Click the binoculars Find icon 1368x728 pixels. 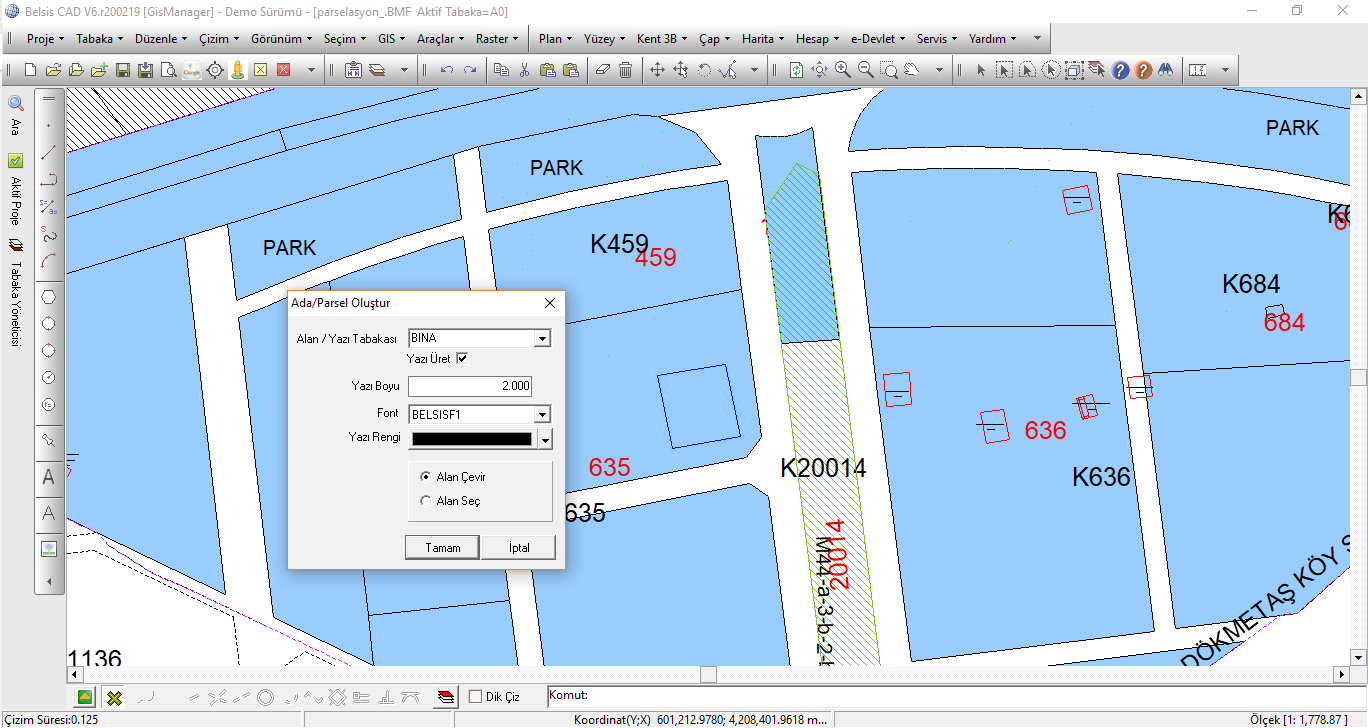click(x=1165, y=70)
